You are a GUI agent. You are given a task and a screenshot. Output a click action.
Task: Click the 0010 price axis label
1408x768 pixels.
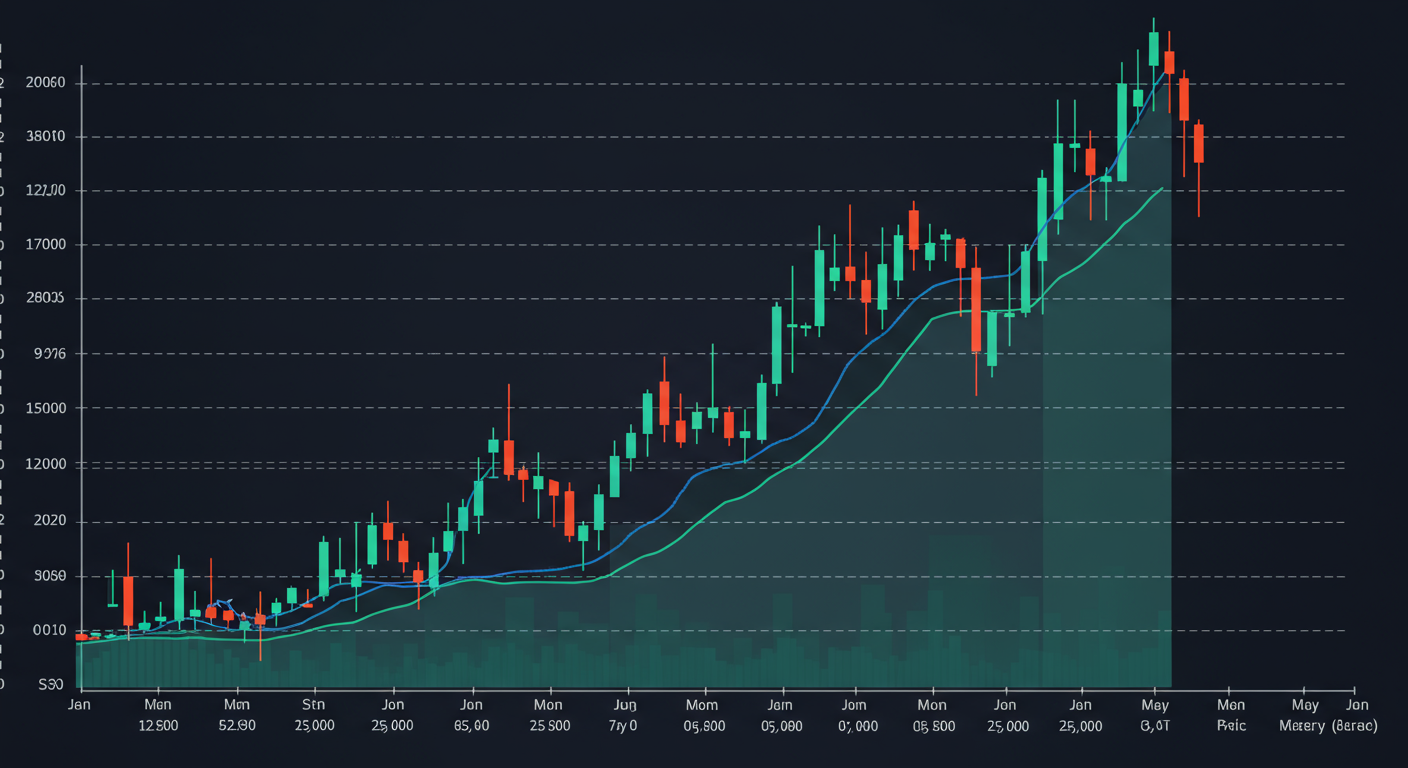pos(50,631)
